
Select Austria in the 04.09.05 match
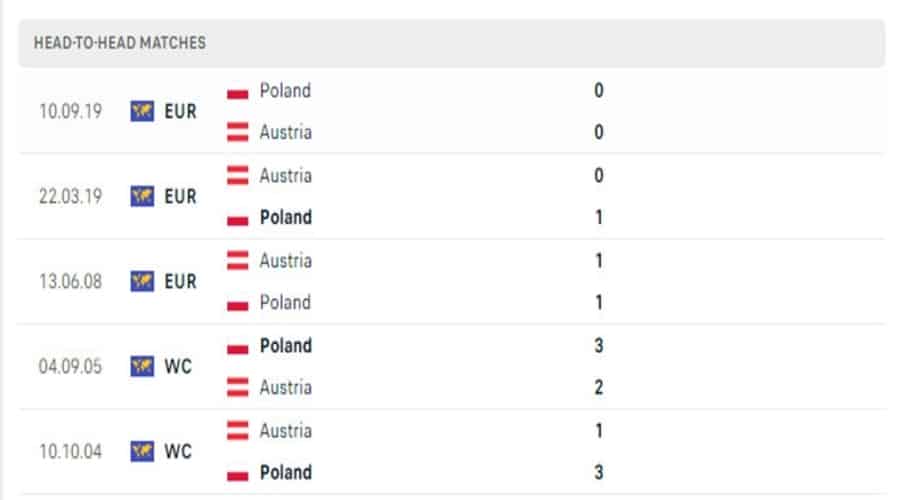click(x=285, y=387)
